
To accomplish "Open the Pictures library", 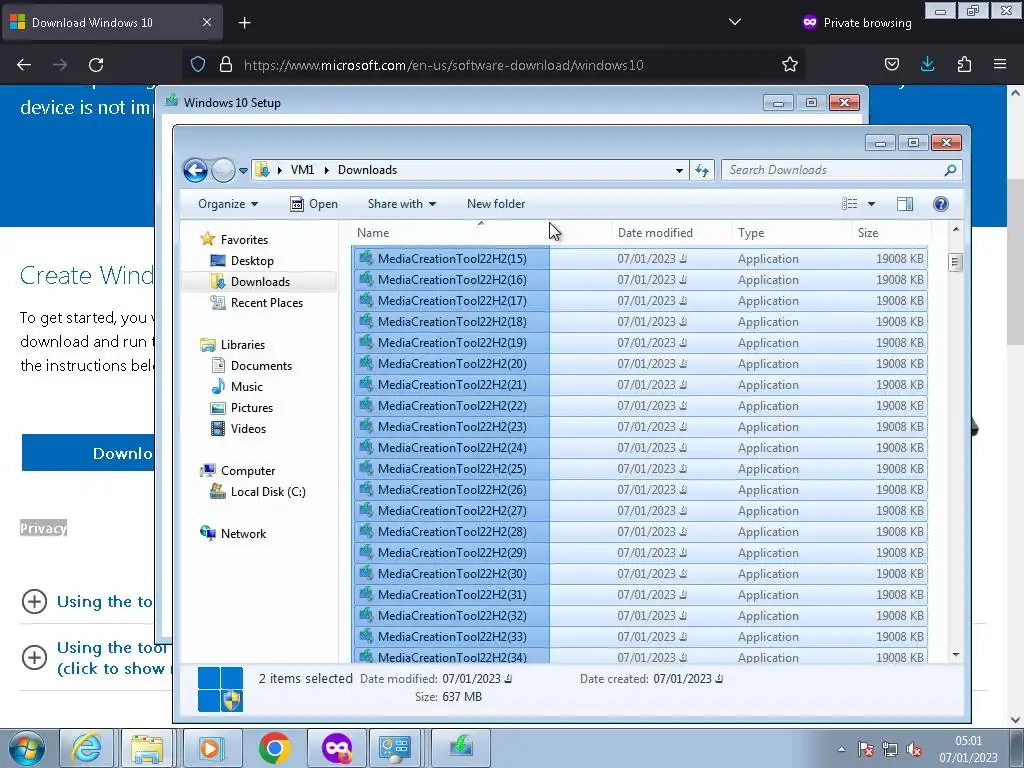I will [251, 408].
